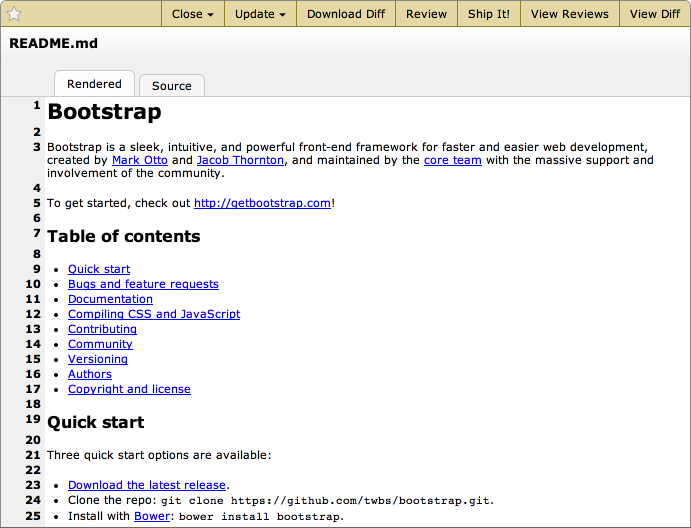Image resolution: width=691 pixels, height=528 pixels.
Task: Click the Download Diff button
Action: click(x=346, y=14)
